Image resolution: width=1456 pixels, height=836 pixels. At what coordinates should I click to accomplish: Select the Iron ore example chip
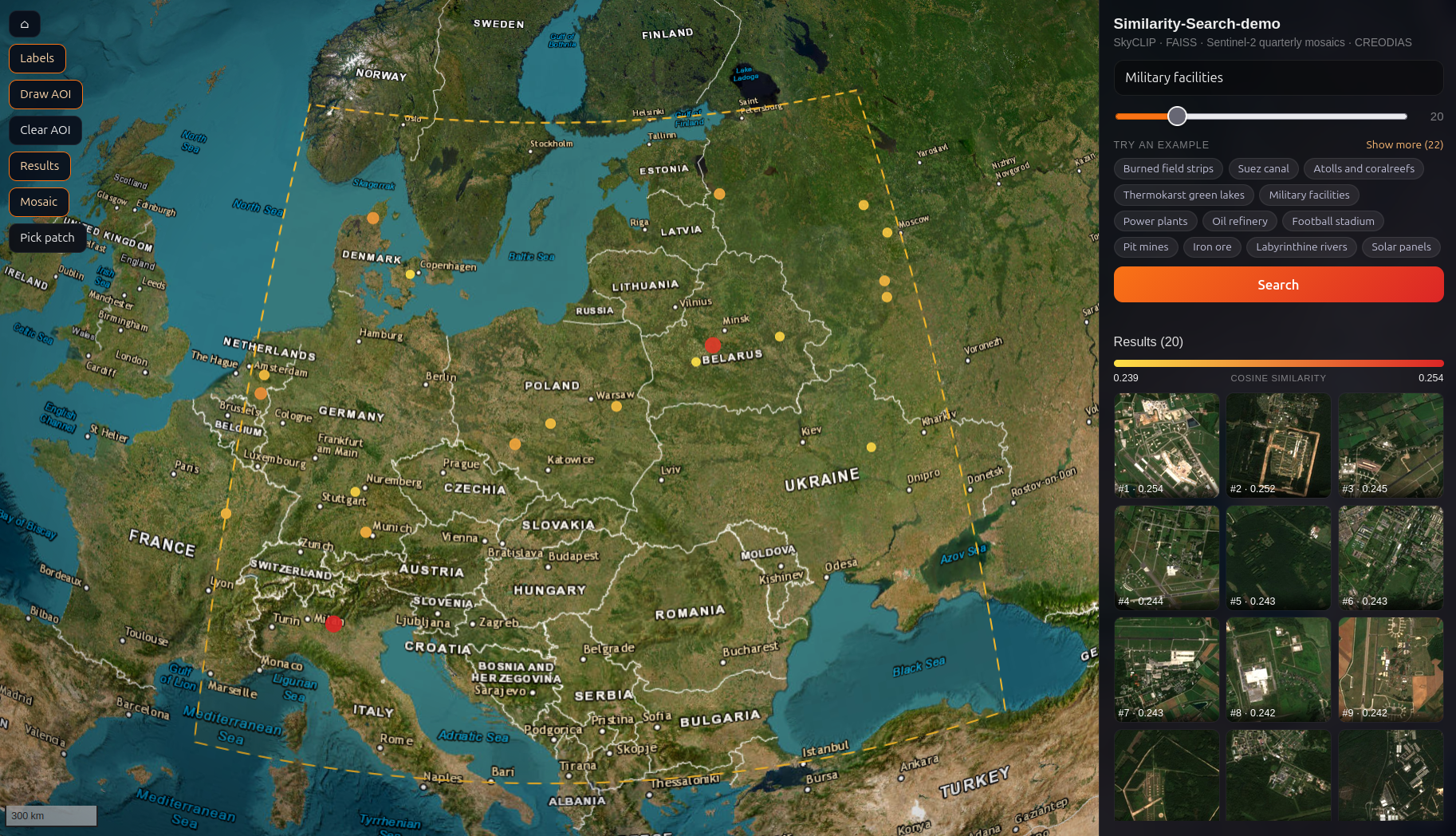coord(1212,247)
